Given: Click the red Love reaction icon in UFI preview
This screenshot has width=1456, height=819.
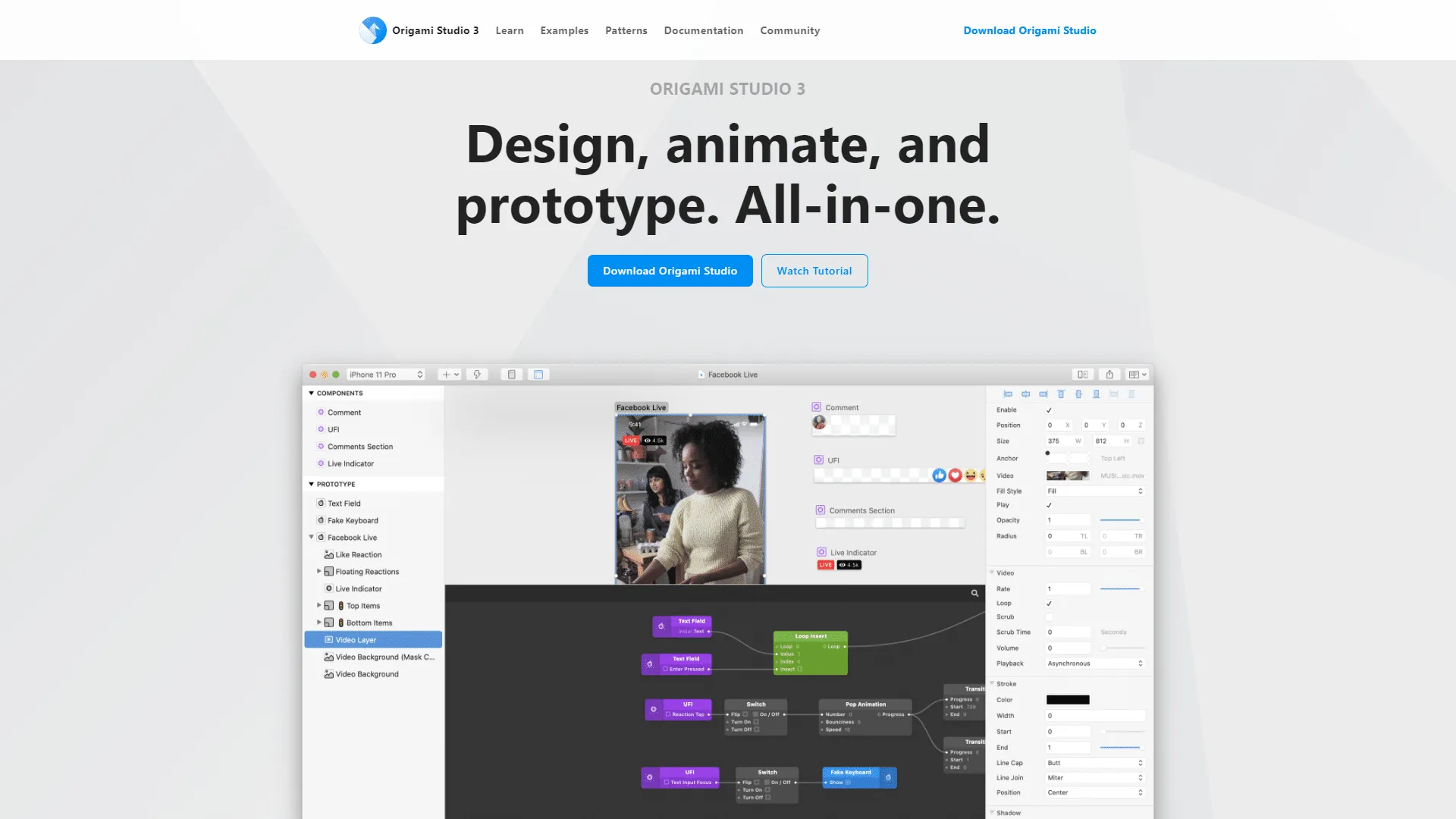Looking at the screenshot, I should (x=955, y=475).
